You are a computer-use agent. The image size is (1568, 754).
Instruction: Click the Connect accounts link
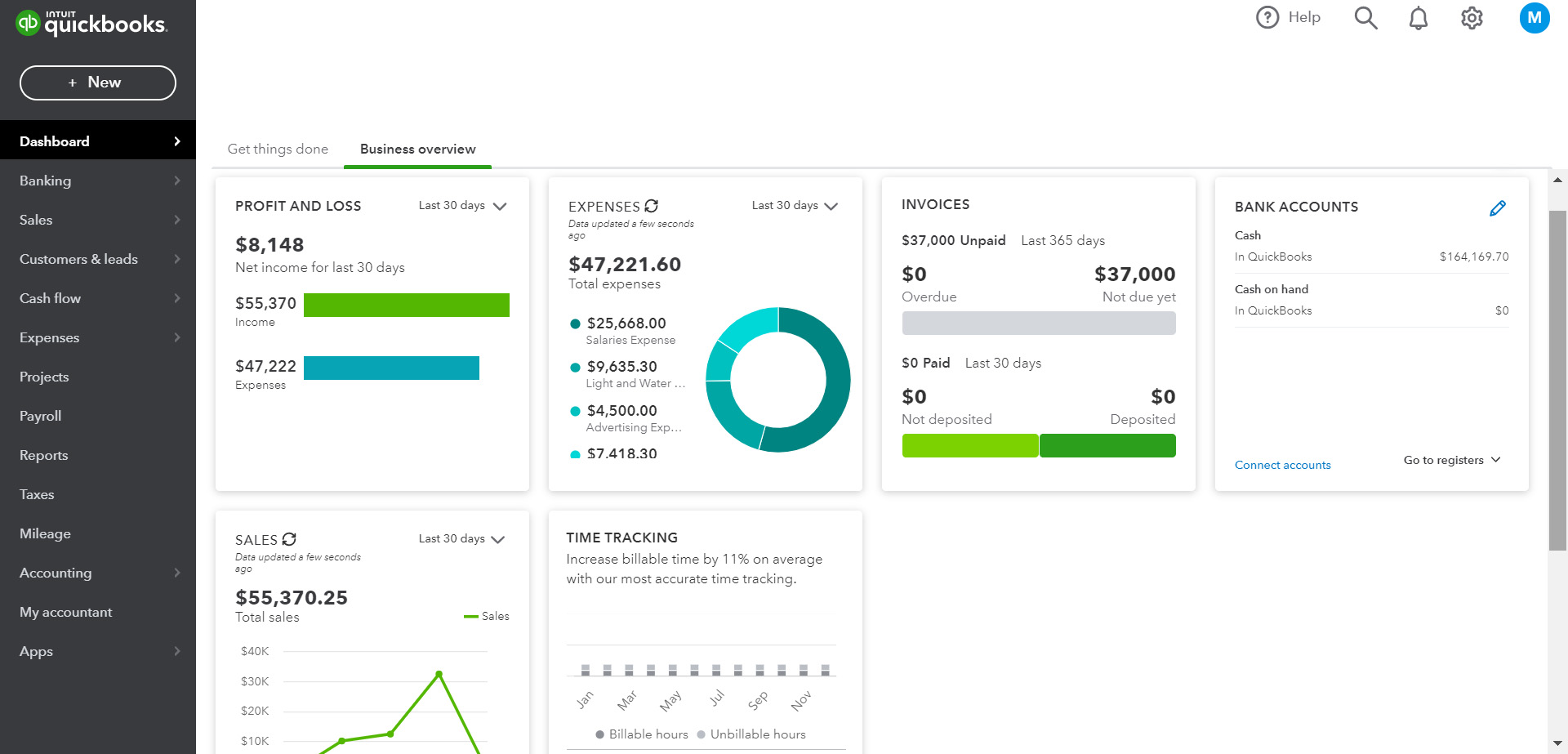coord(1282,465)
